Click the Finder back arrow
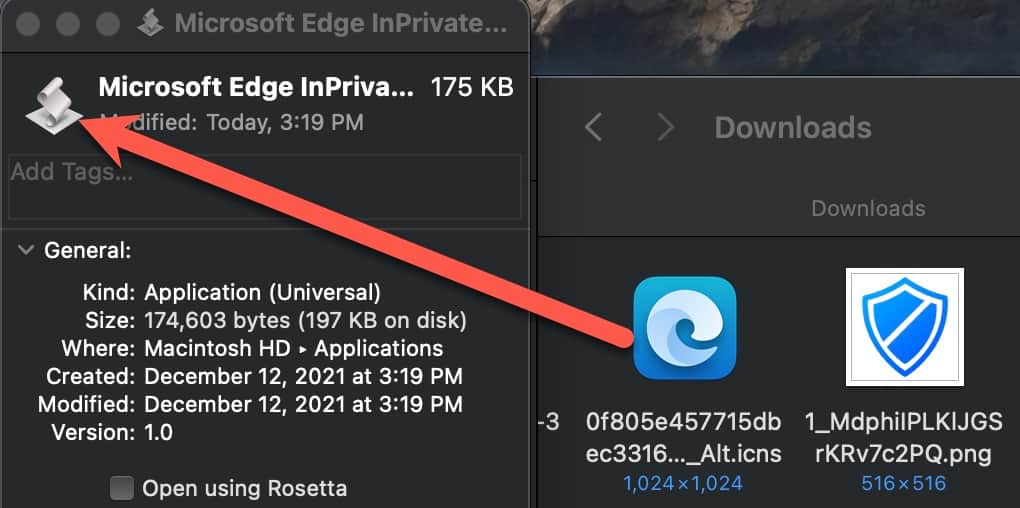The width and height of the screenshot is (1020, 508). coord(593,127)
